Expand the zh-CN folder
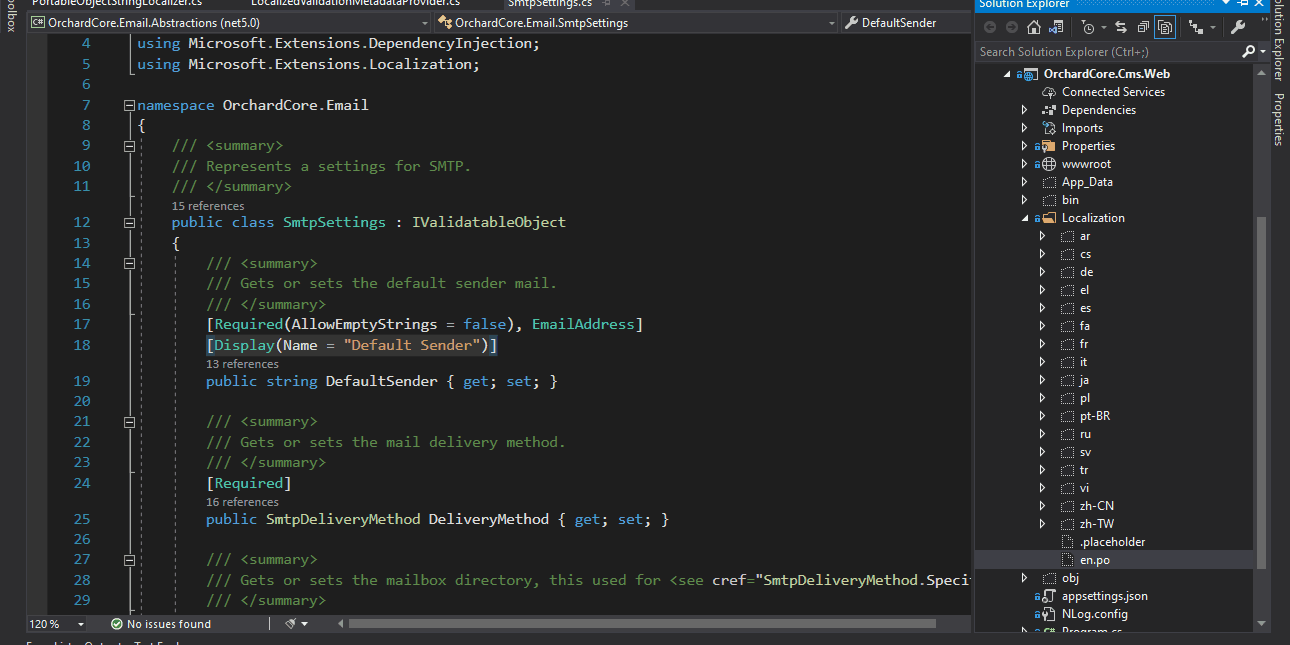 pyautogui.click(x=1042, y=506)
